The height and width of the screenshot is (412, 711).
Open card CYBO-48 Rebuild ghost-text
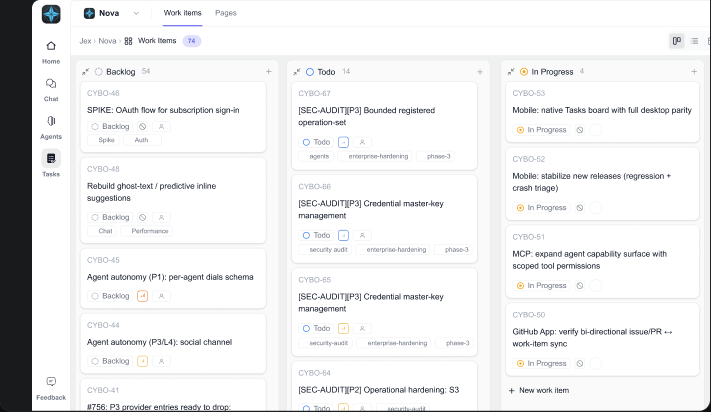[x=173, y=200]
